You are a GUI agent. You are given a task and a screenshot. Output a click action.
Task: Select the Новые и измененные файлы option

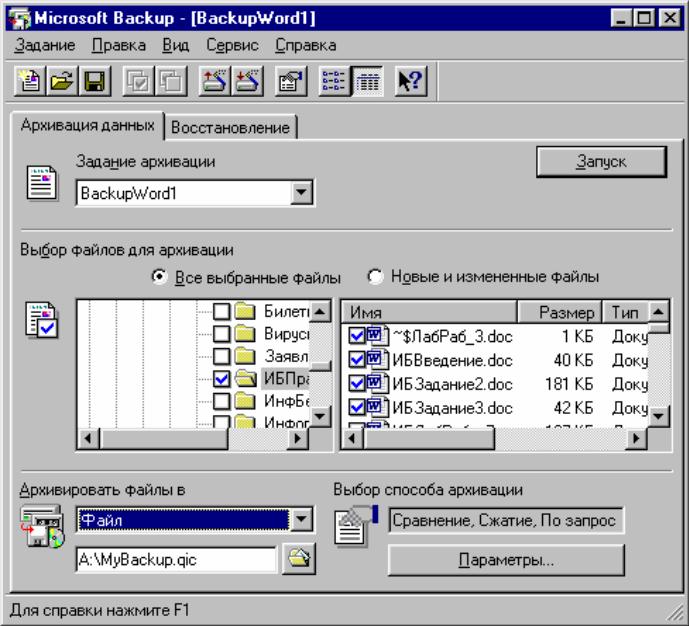(x=375, y=276)
